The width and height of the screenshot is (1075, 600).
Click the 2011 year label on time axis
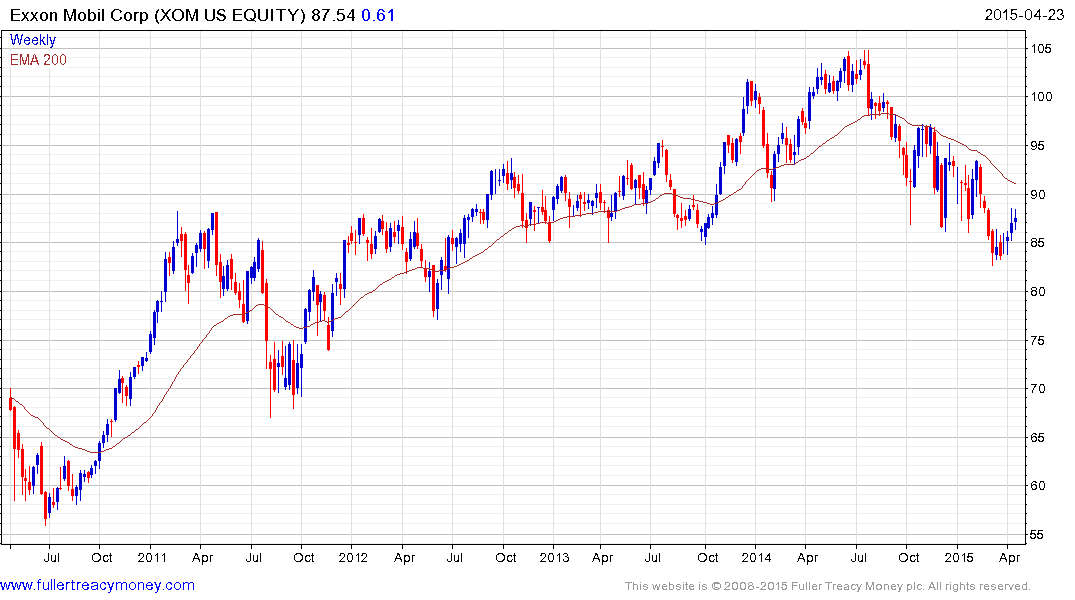(x=152, y=557)
